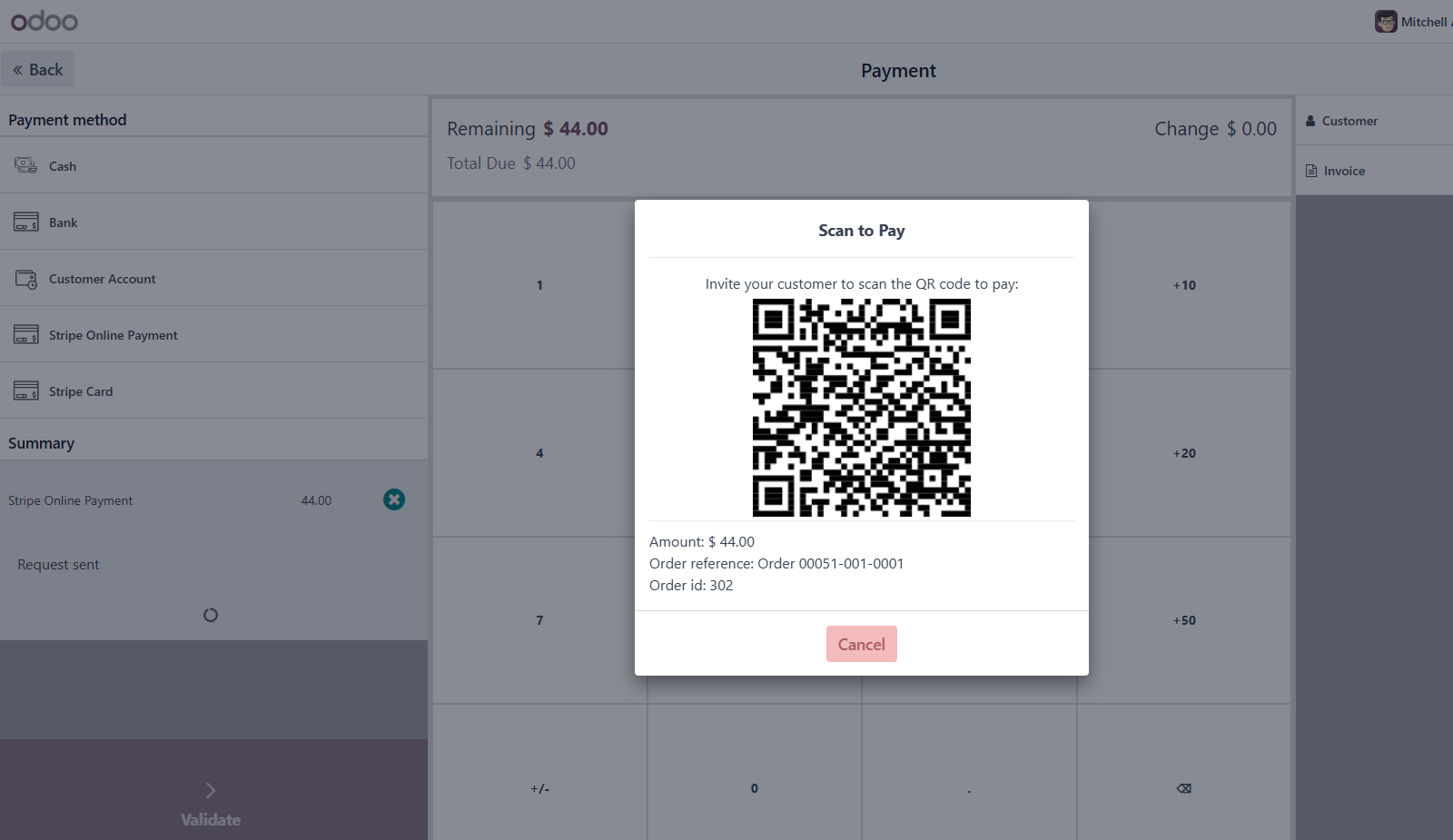Tap numpad key 4
This screenshot has height=840, width=1453.
tap(539, 453)
